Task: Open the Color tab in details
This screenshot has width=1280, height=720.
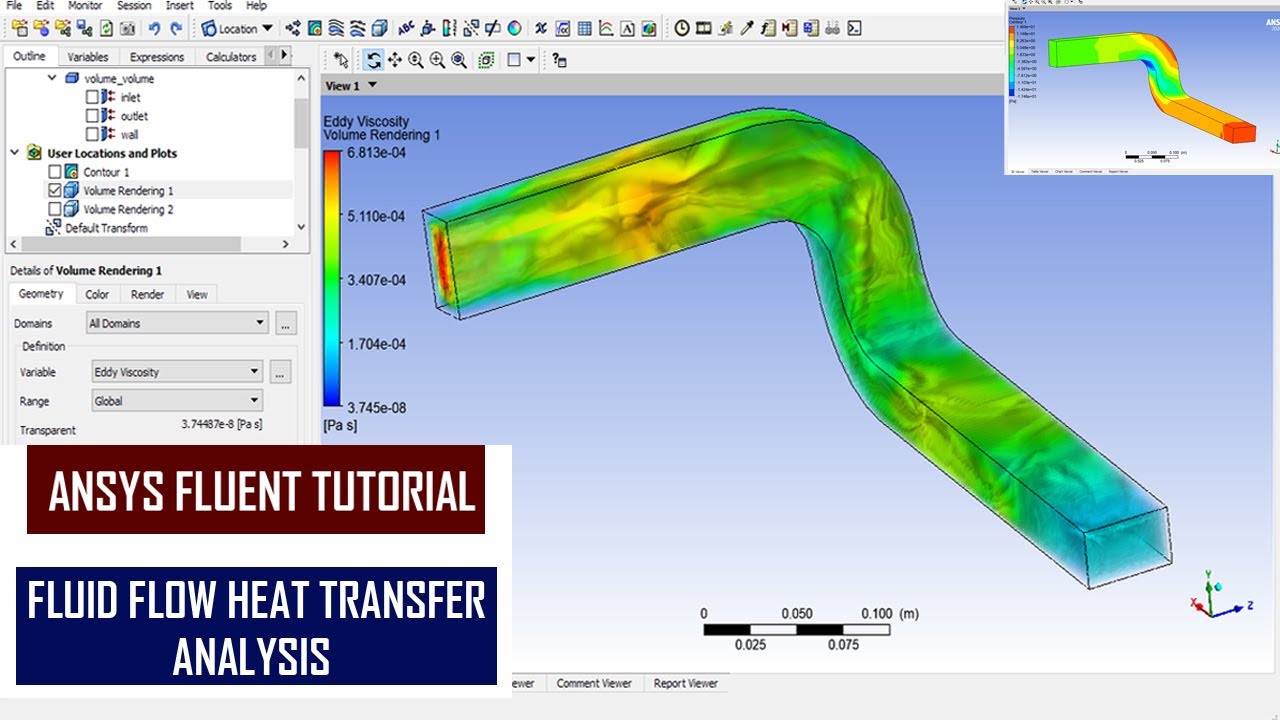Action: click(x=97, y=294)
